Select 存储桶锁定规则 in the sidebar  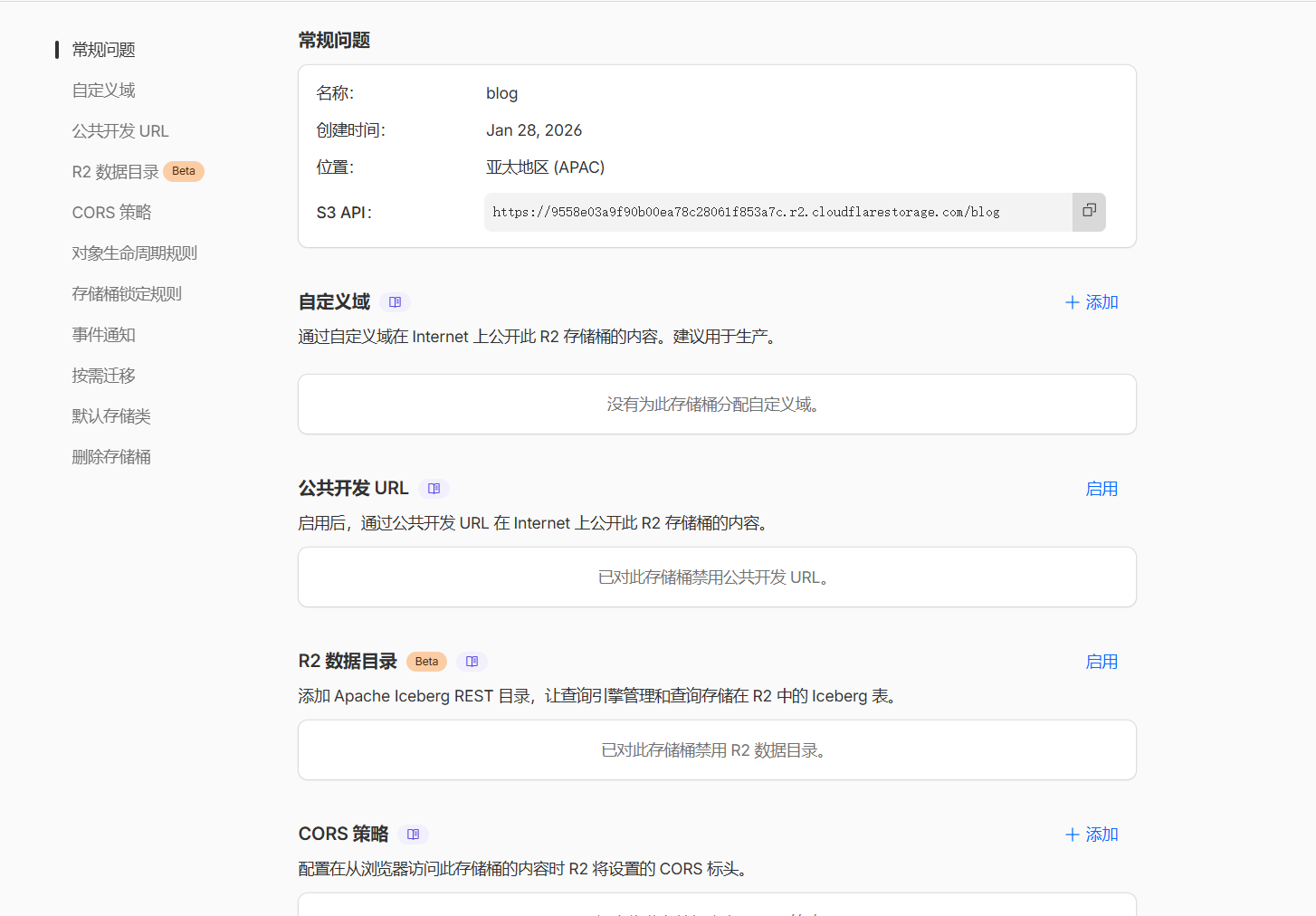coord(127,293)
